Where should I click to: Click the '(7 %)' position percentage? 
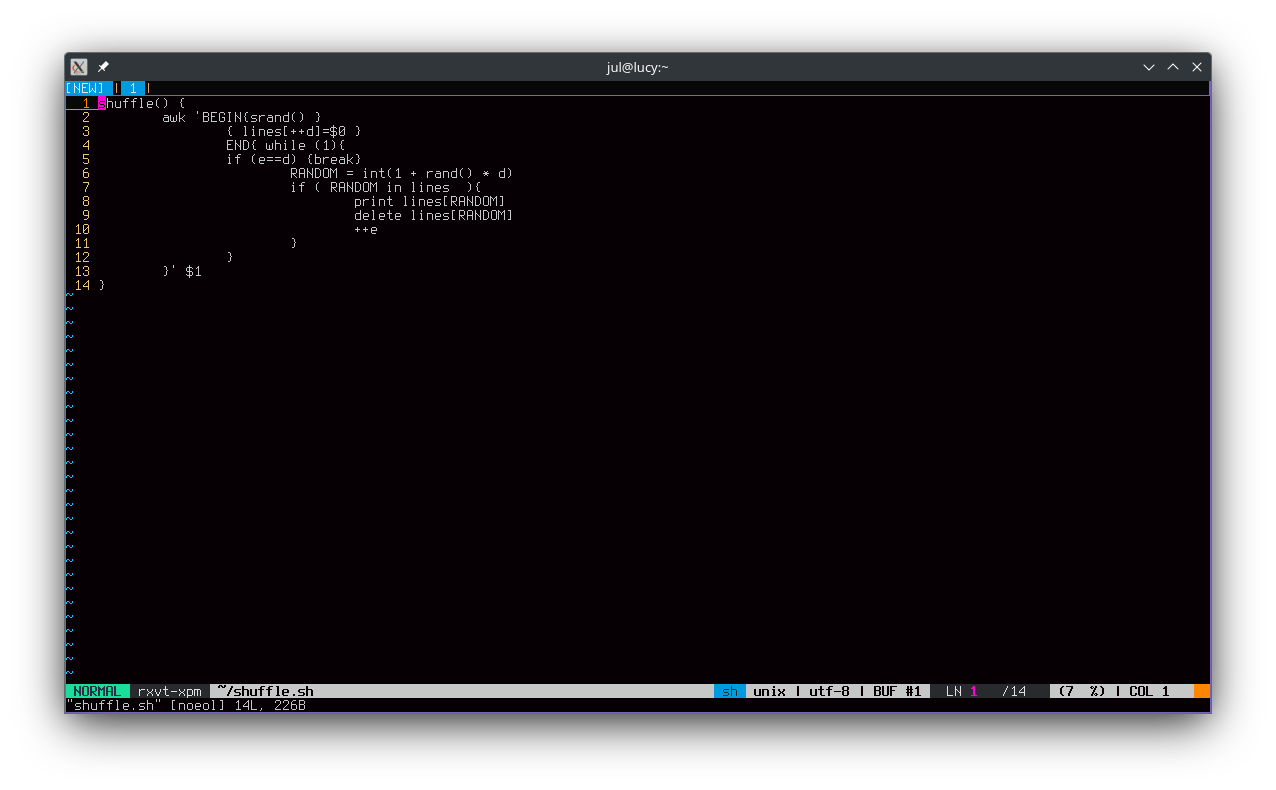[x=1082, y=691]
